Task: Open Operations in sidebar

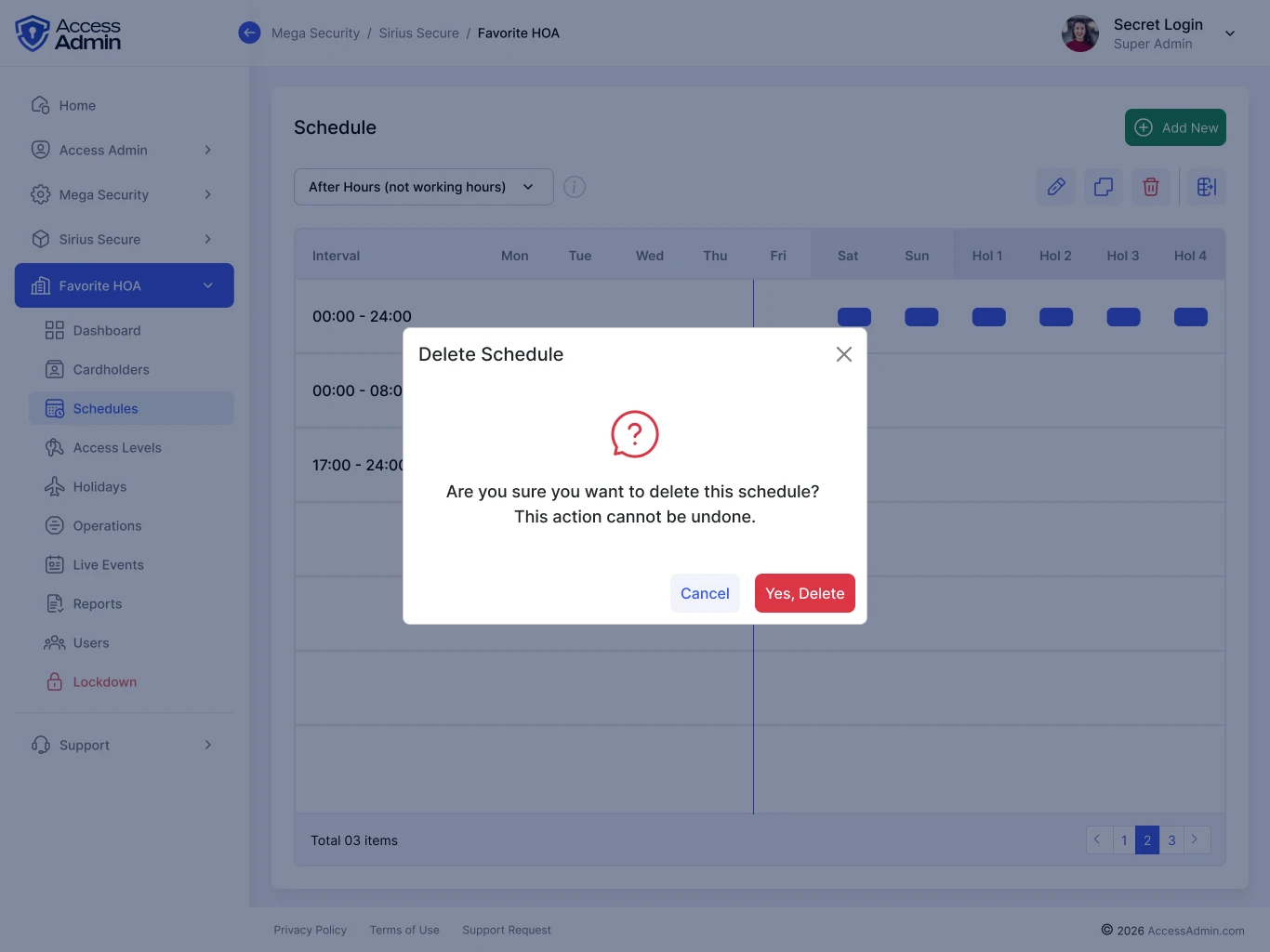Action: [131, 525]
